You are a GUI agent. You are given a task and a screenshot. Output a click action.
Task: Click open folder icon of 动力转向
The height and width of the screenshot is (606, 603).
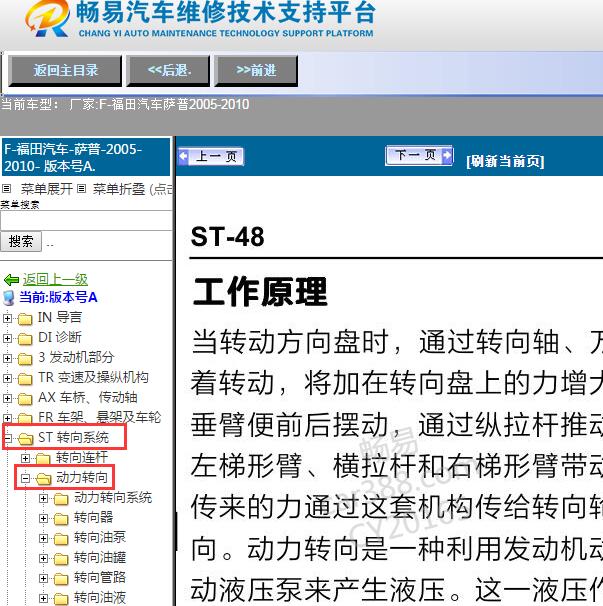click(x=44, y=479)
